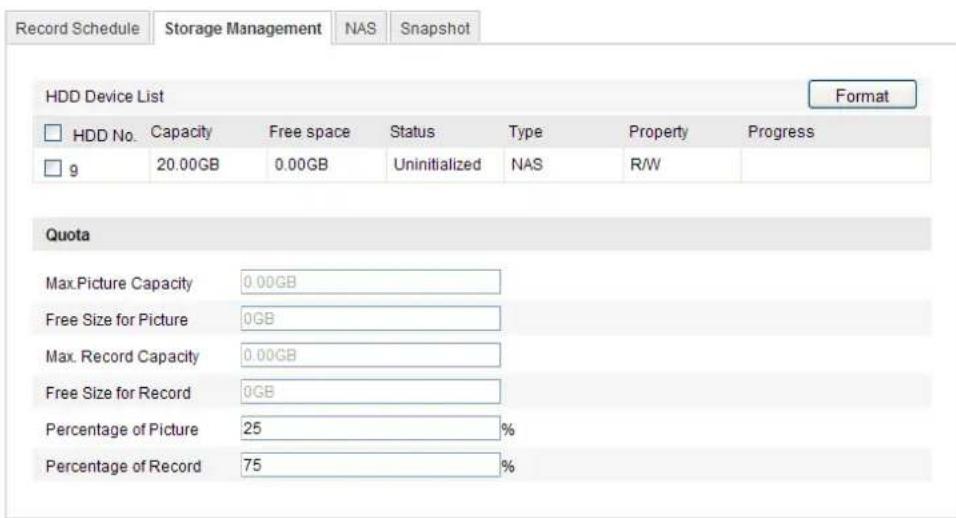
Task: Select the 20.00GB capacity cell
Action: coord(188,165)
